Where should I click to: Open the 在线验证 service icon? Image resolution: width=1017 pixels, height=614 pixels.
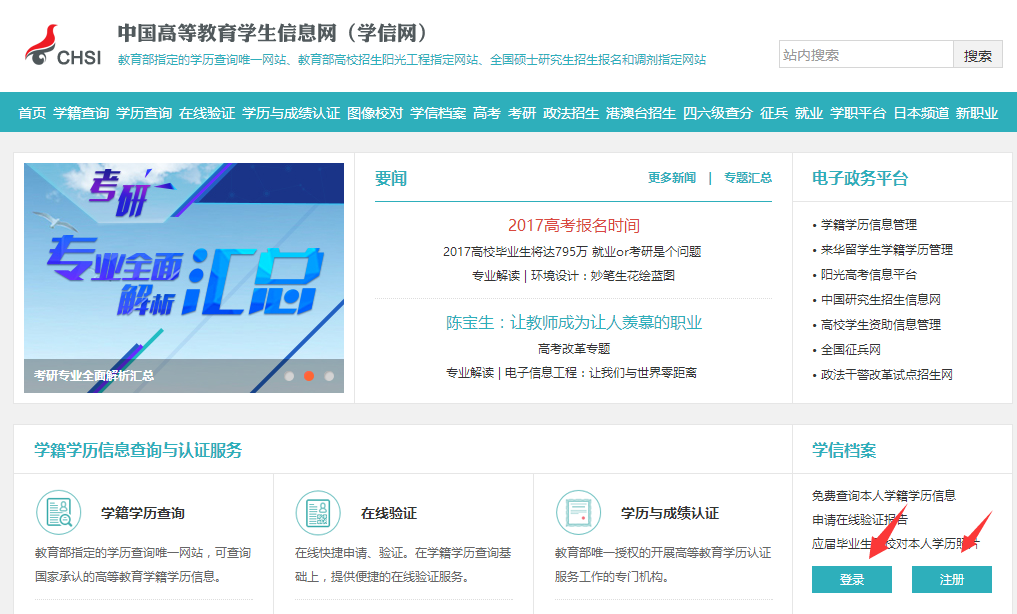[x=318, y=512]
